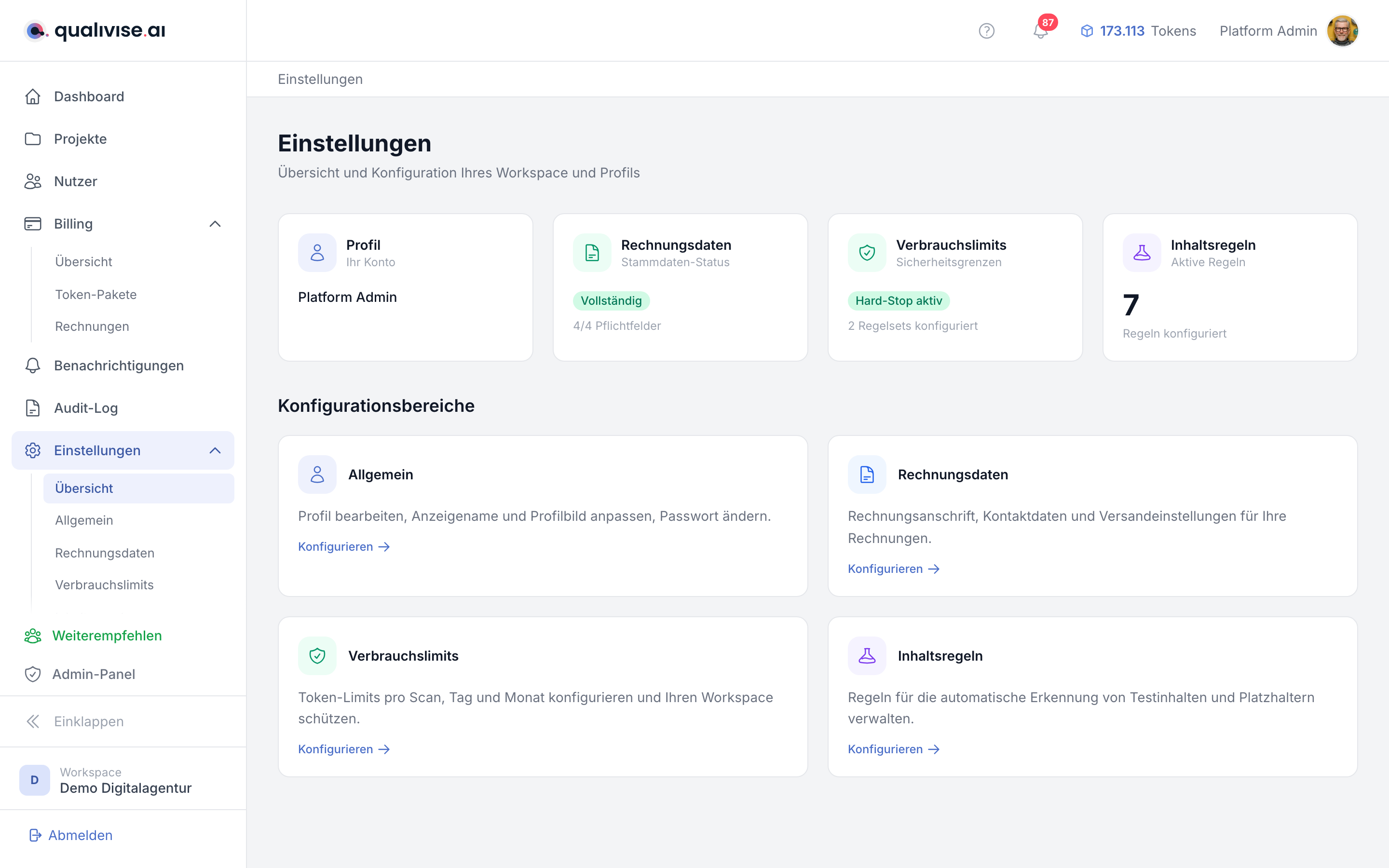Click Demo Digitalagentur workspace name

[126, 788]
